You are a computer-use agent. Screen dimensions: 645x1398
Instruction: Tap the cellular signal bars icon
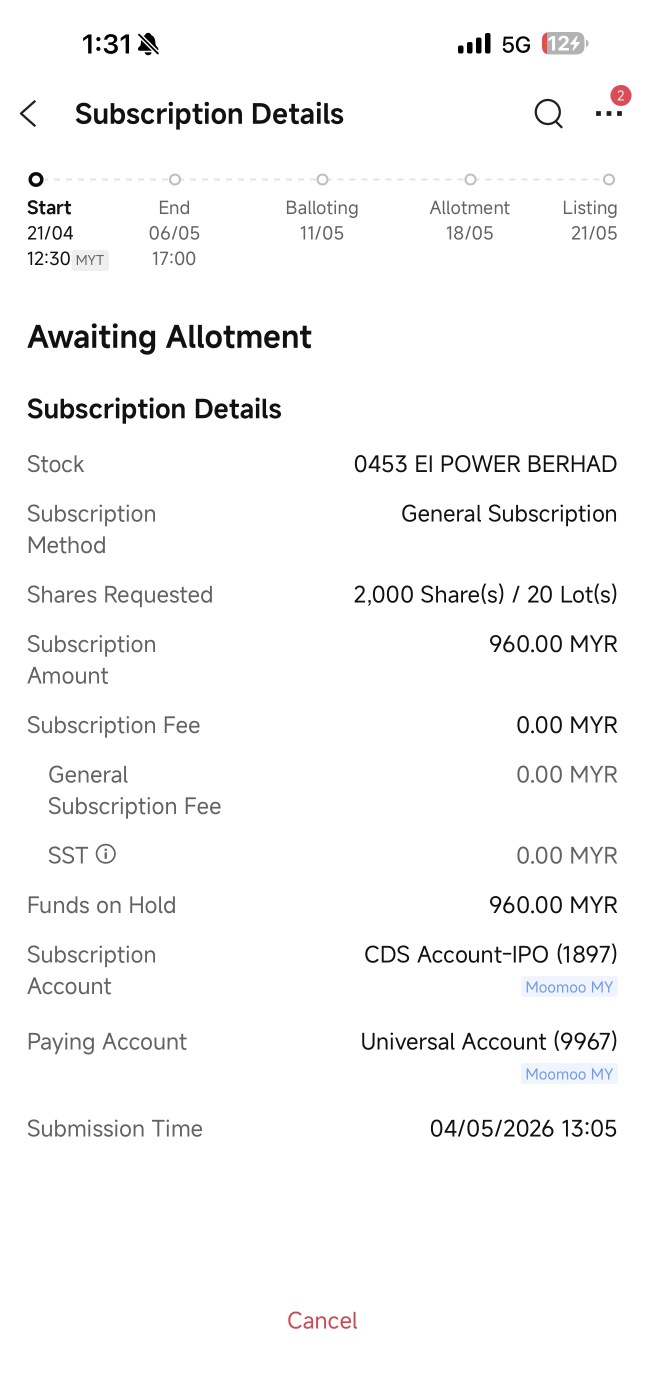[474, 44]
